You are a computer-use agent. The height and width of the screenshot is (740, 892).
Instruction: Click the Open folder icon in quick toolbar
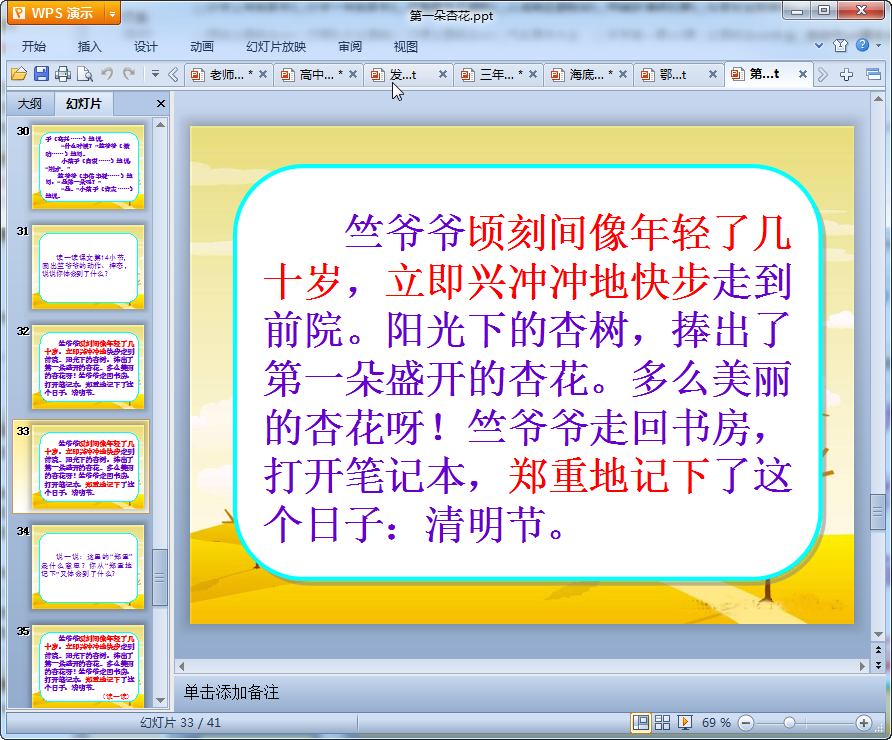point(18,74)
